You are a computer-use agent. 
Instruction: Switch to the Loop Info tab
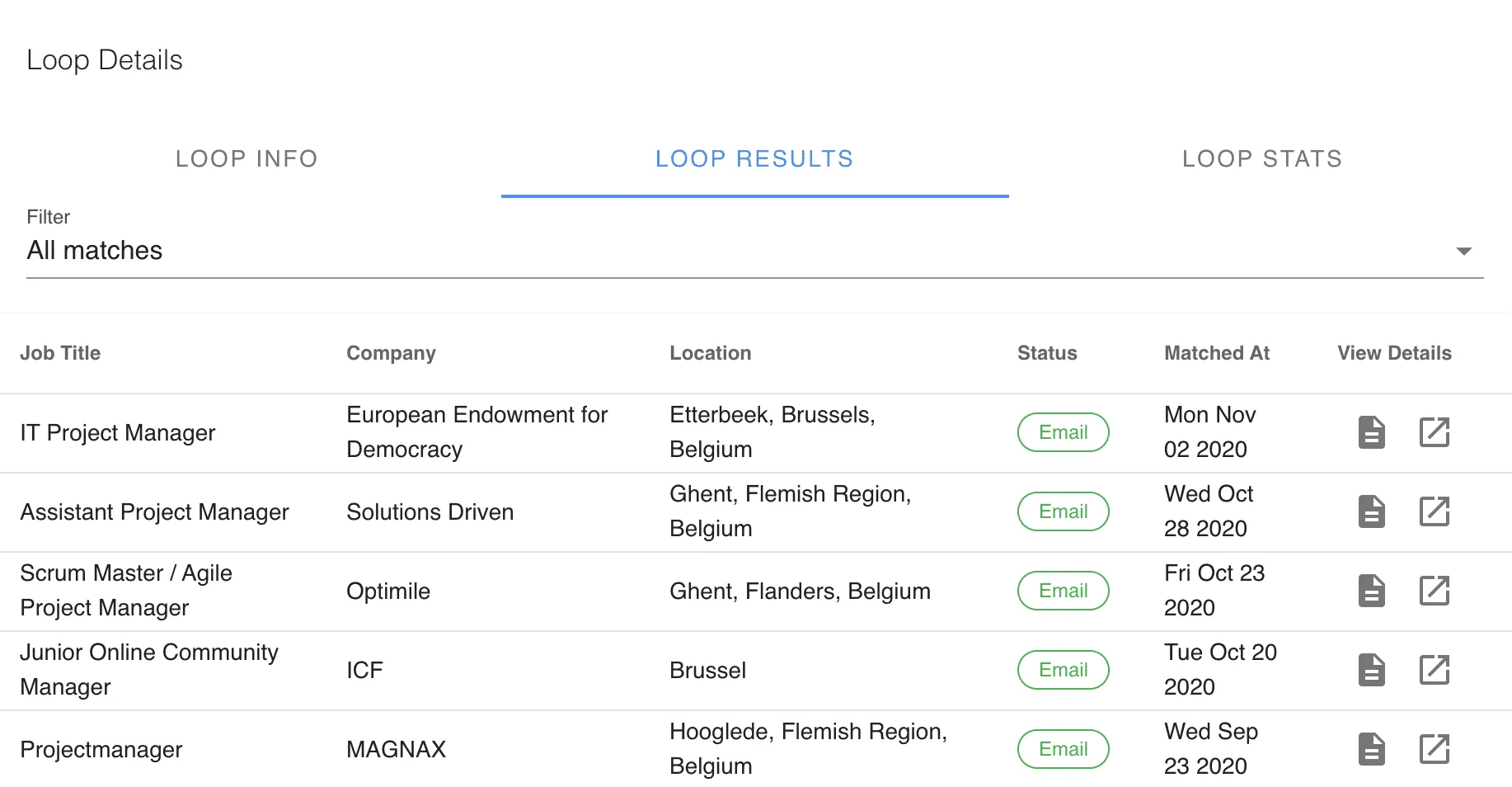[x=247, y=158]
